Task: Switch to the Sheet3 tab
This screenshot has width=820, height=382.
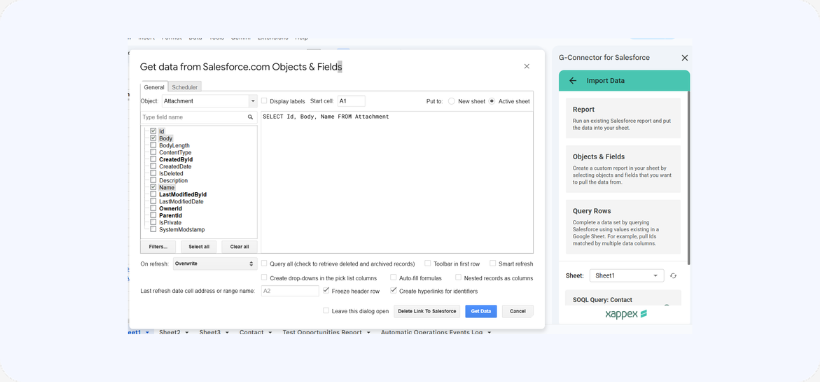Action: coord(210,332)
